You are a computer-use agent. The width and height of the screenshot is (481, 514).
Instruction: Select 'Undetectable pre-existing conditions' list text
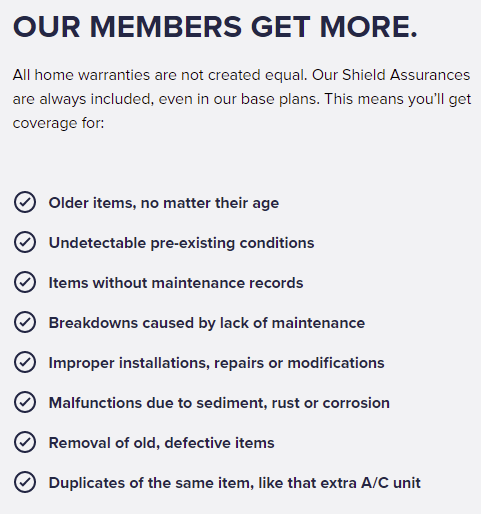pyautogui.click(x=181, y=243)
